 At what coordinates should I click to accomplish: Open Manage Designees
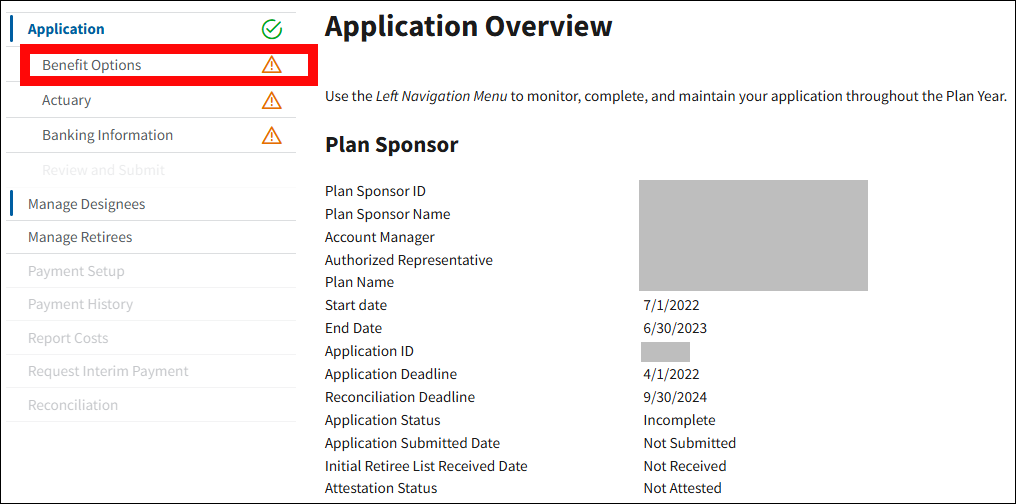coord(86,204)
